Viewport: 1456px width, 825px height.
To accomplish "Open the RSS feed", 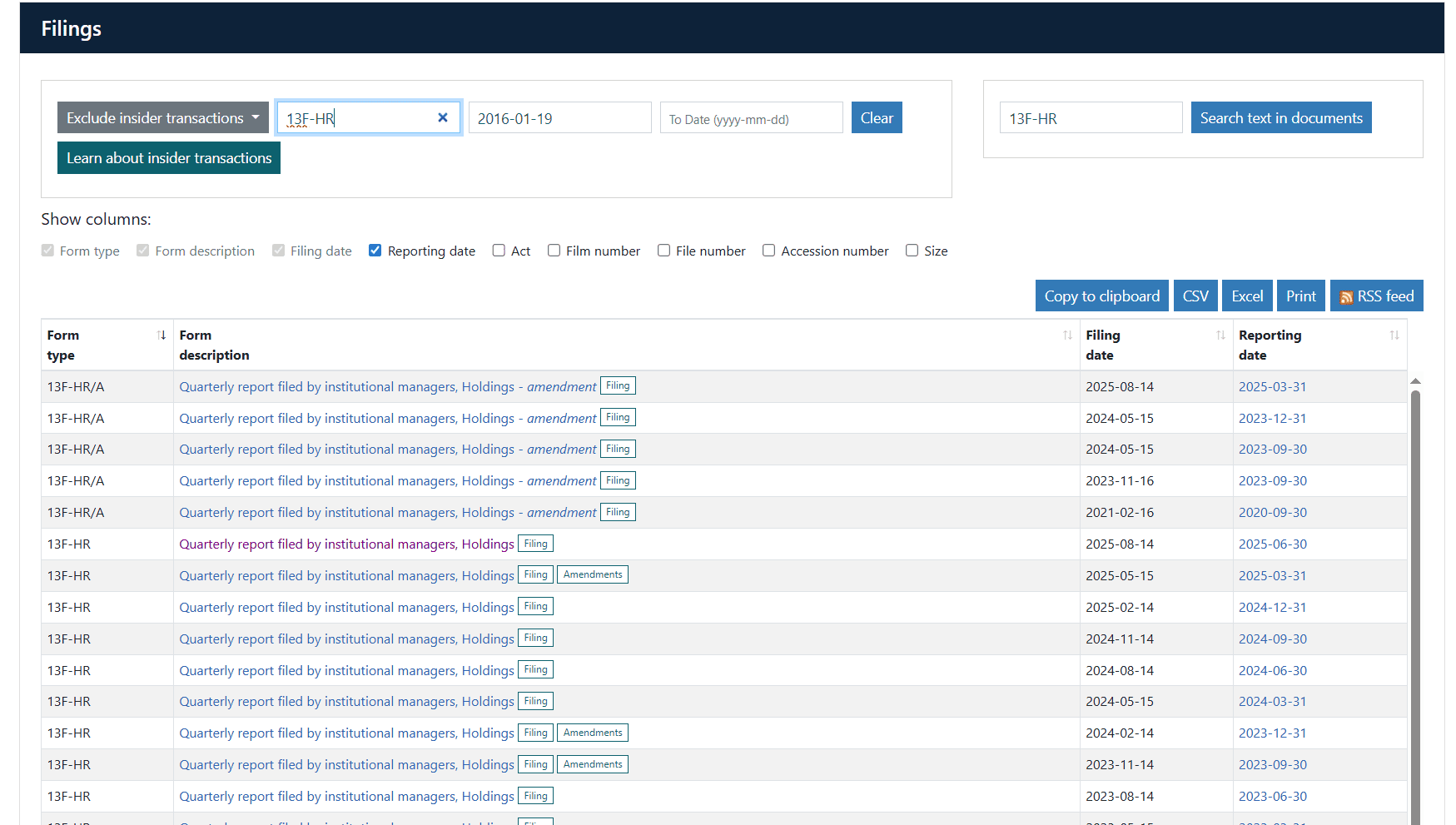I will tap(1377, 296).
